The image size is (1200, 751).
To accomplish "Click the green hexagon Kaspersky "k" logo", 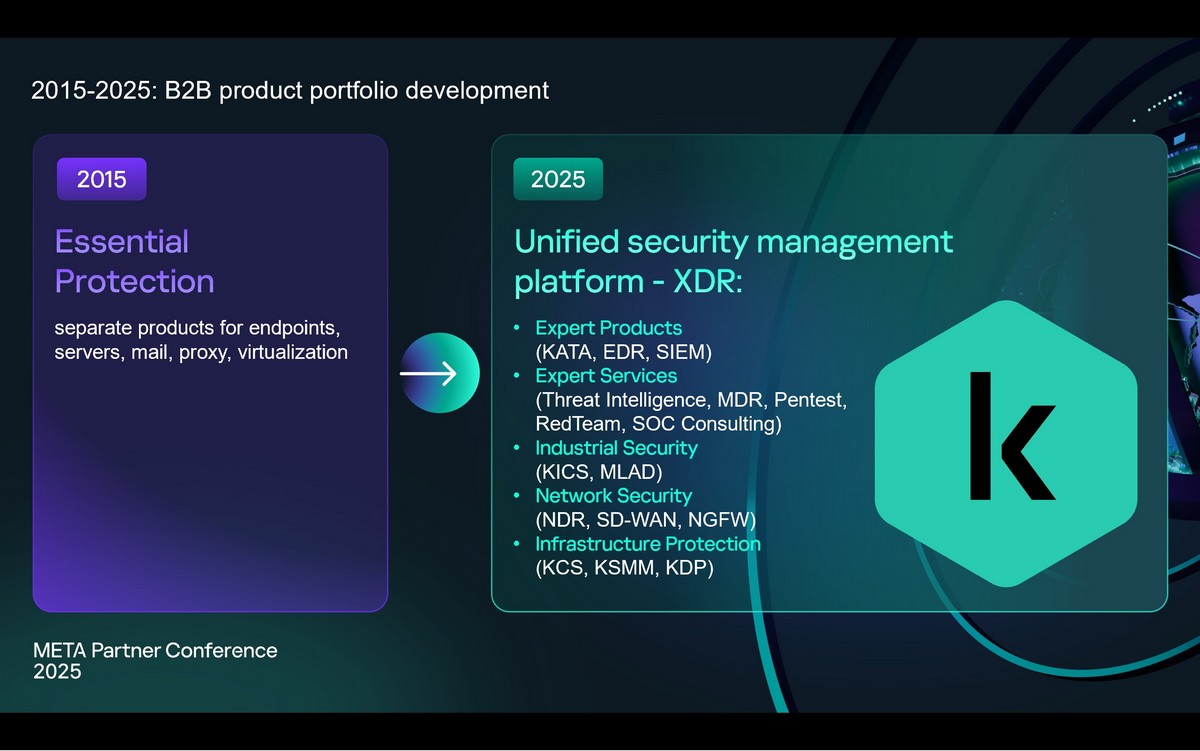I will (1006, 443).
